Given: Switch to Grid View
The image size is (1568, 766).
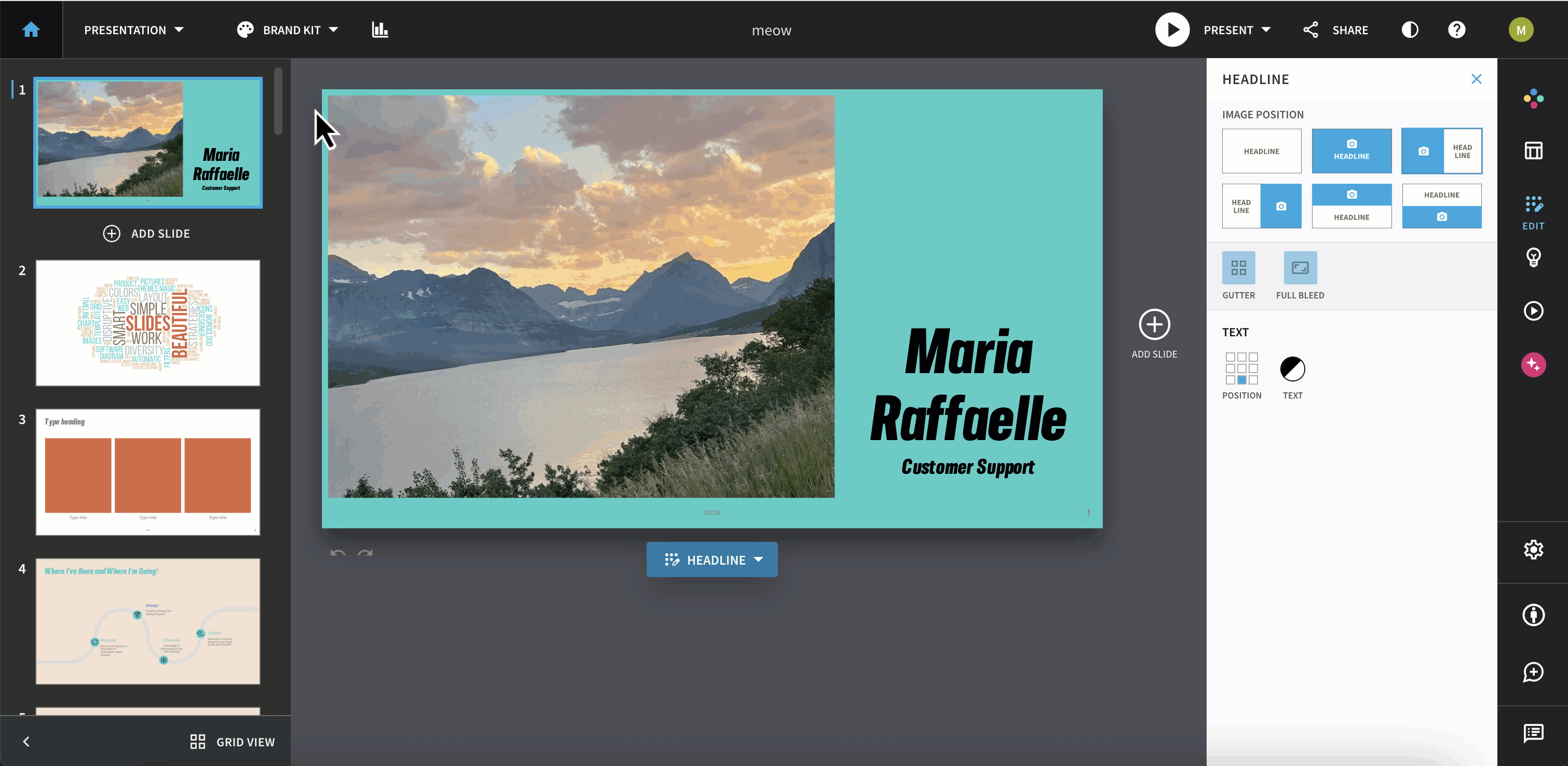Looking at the screenshot, I should pyautogui.click(x=233, y=742).
